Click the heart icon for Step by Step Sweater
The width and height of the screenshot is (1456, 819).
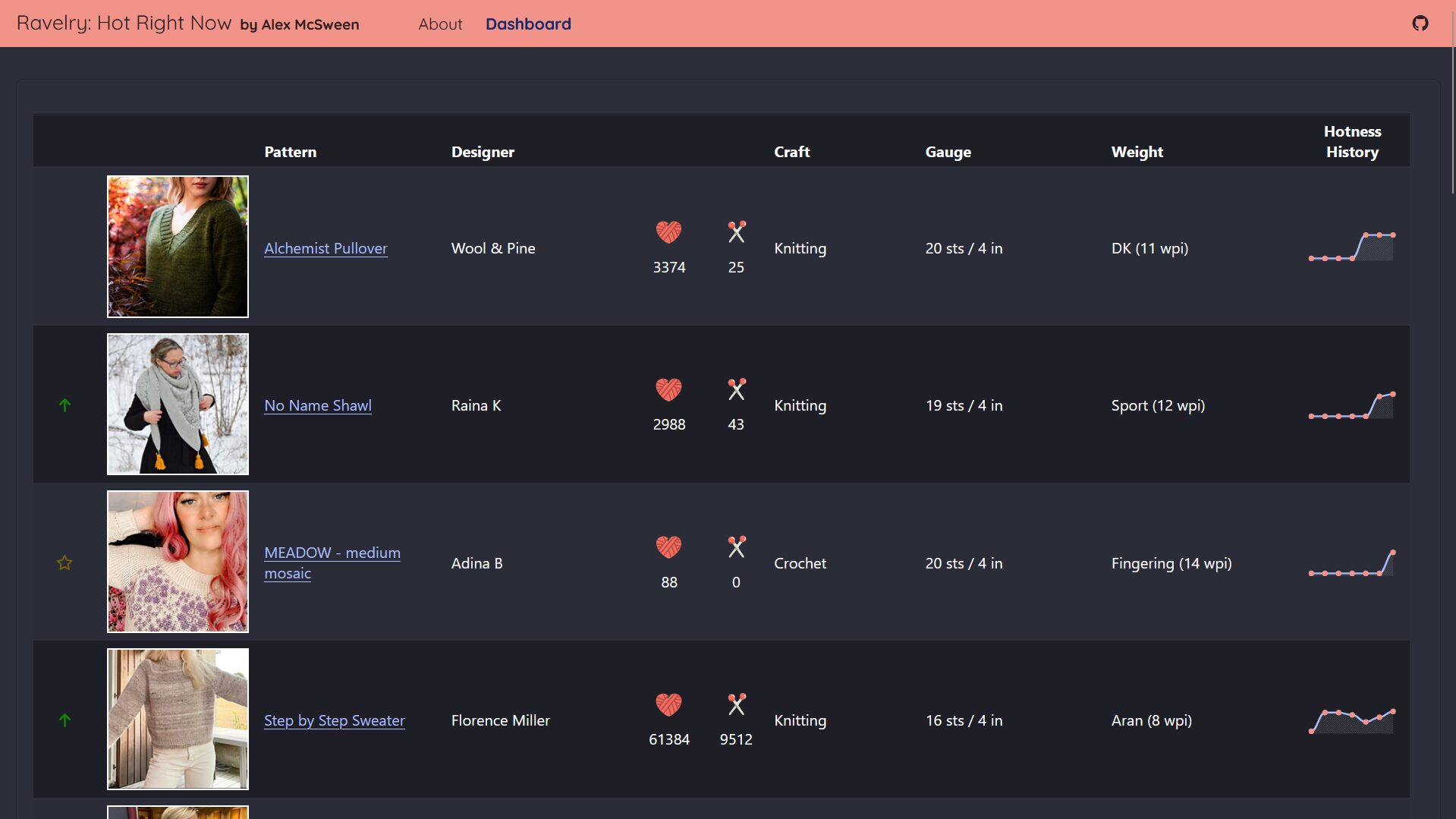click(x=668, y=704)
